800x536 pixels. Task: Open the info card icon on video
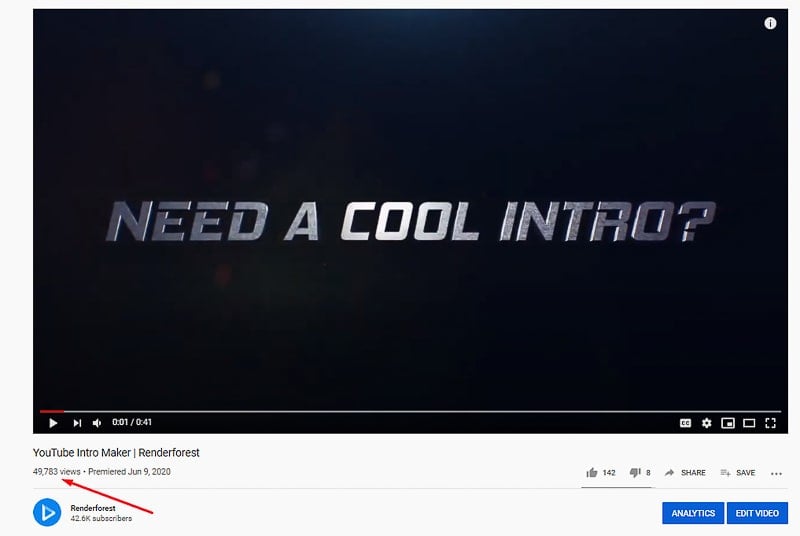click(770, 23)
